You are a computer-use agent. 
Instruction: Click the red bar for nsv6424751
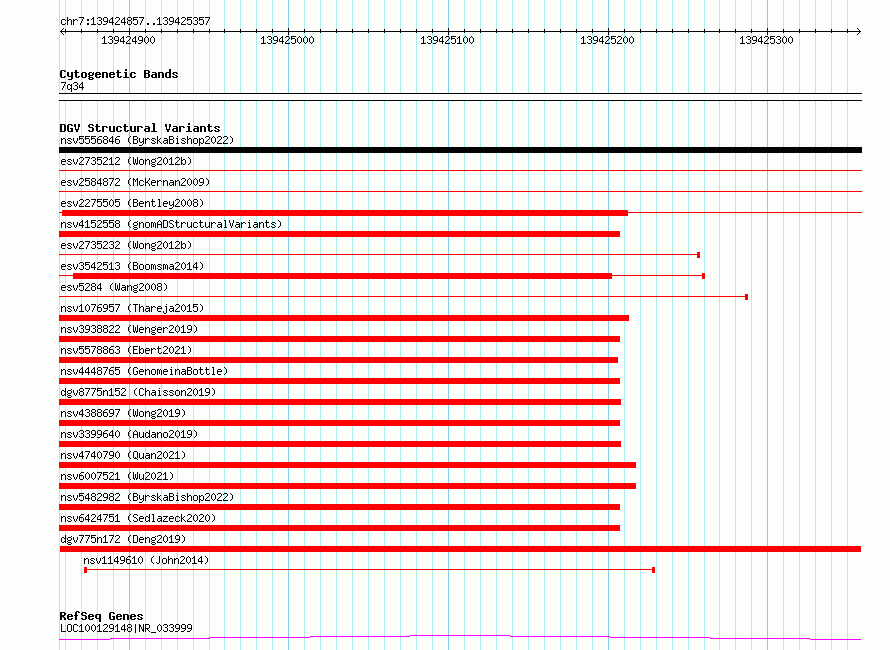pos(339,528)
